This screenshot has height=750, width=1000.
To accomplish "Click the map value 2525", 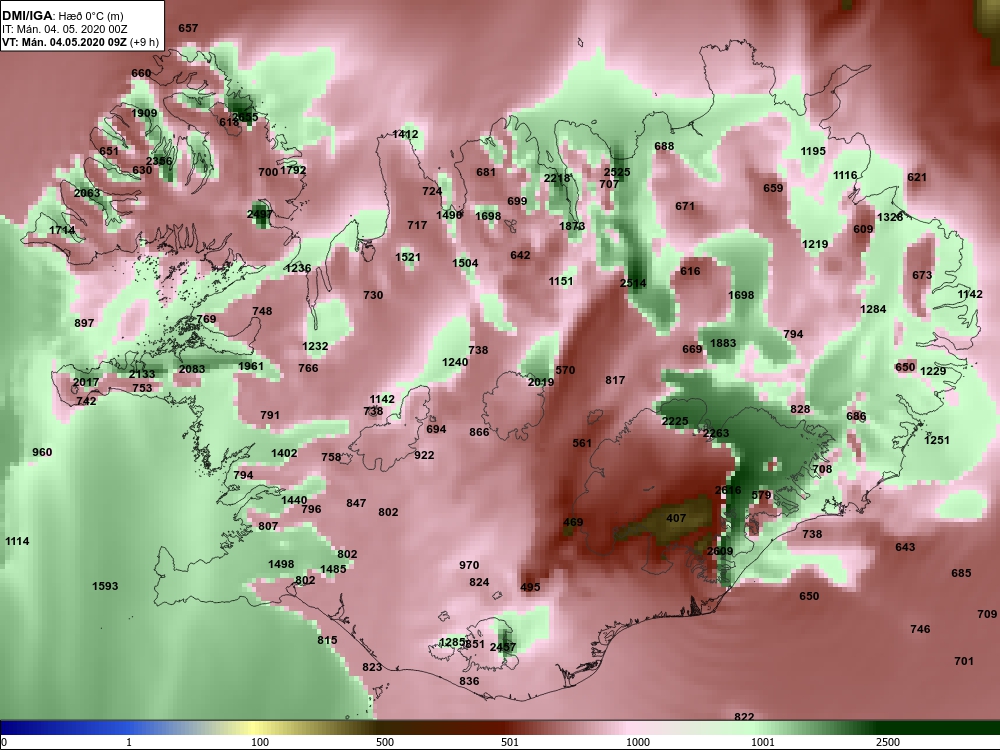I will [617, 172].
